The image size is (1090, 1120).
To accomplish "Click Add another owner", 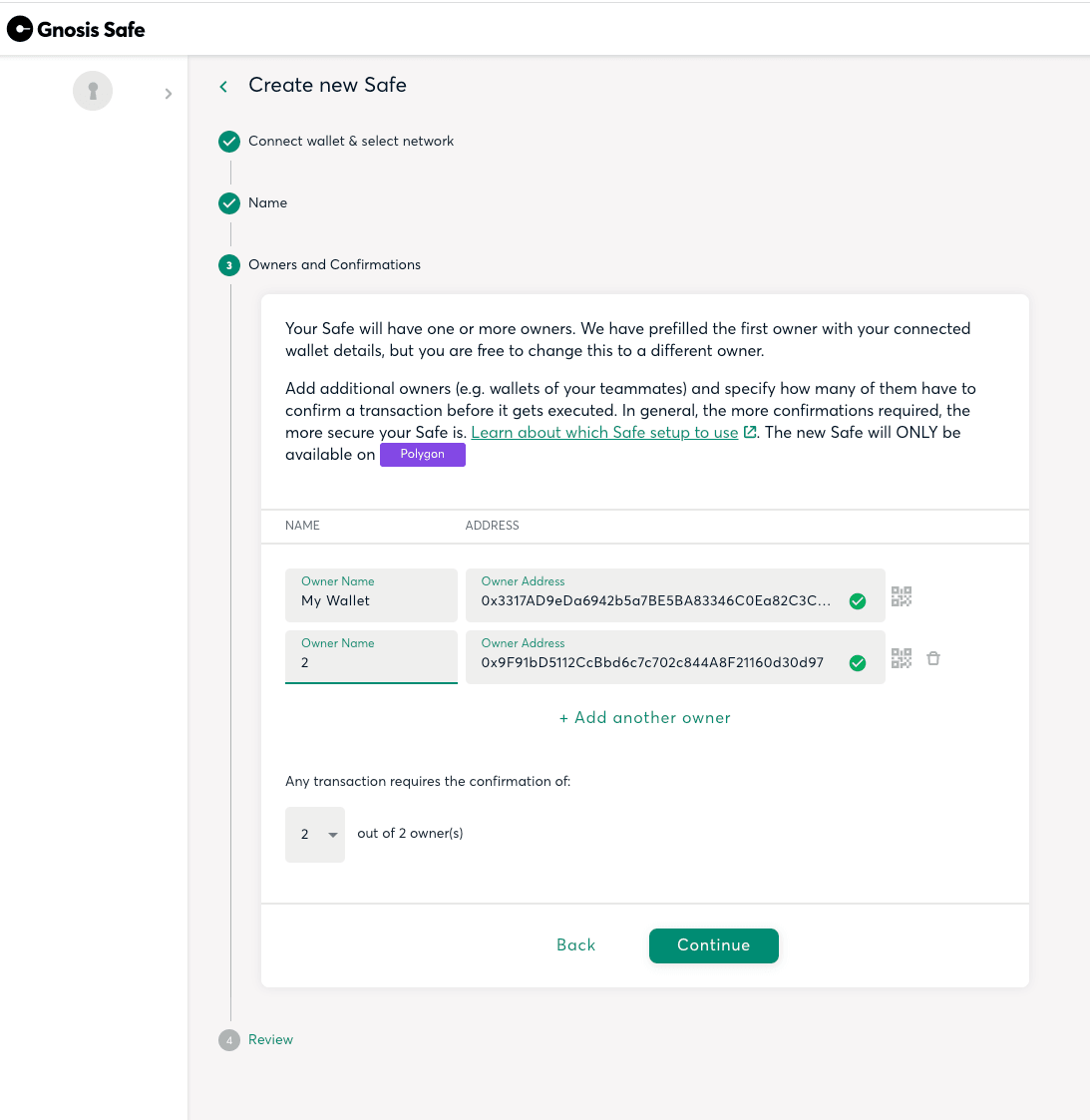I will coord(645,718).
